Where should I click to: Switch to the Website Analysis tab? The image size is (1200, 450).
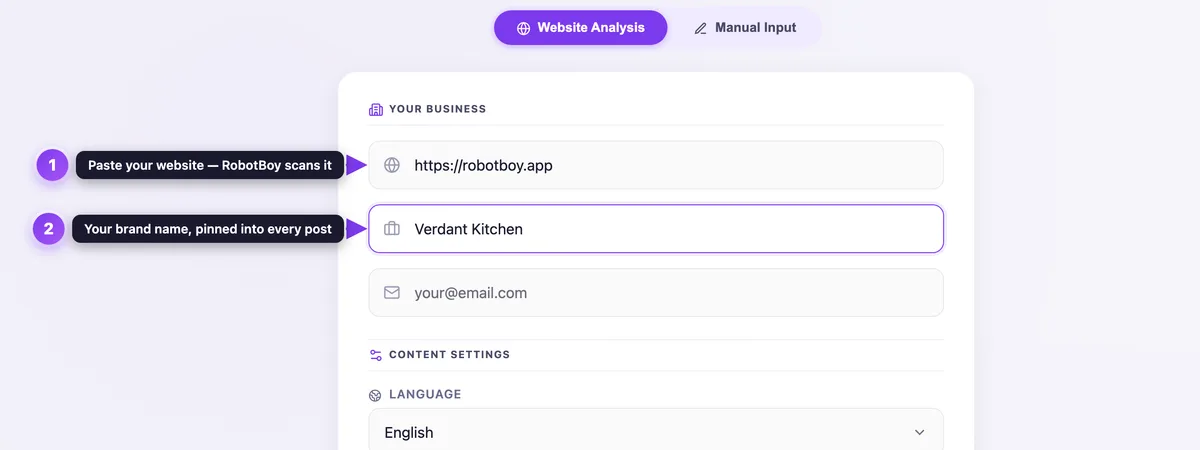(580, 28)
